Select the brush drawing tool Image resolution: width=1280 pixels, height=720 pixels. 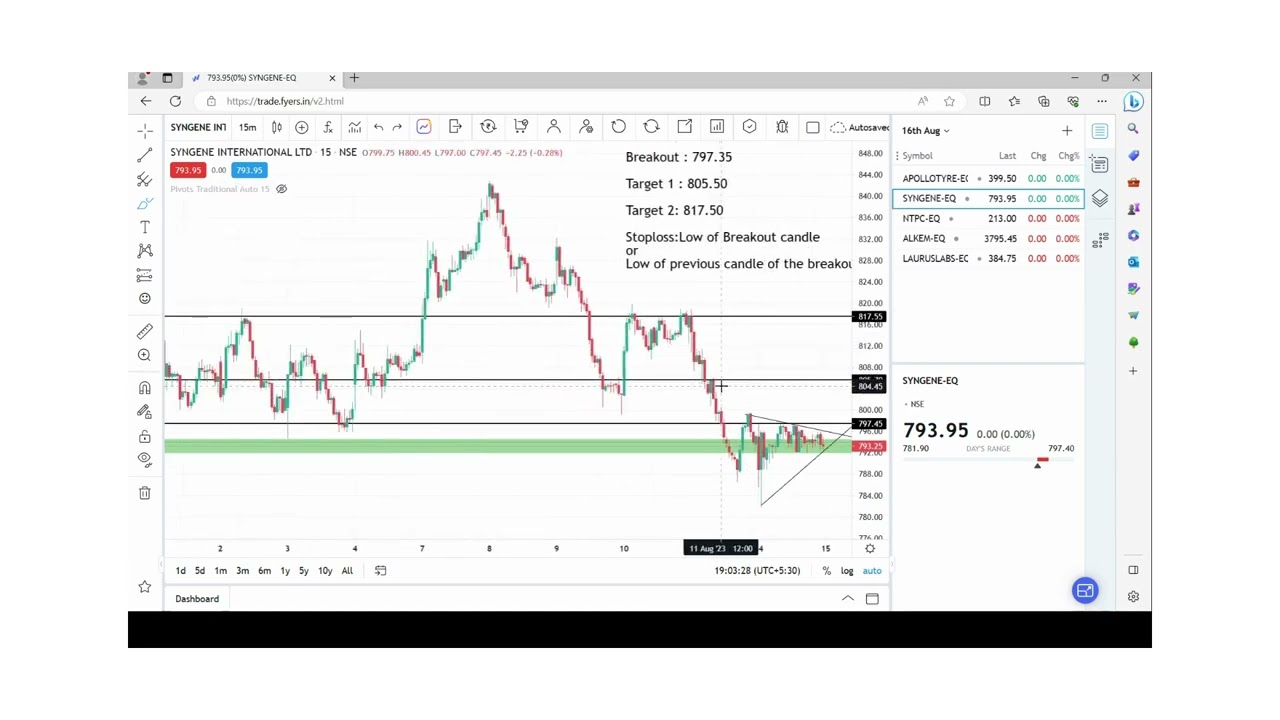tap(145, 203)
